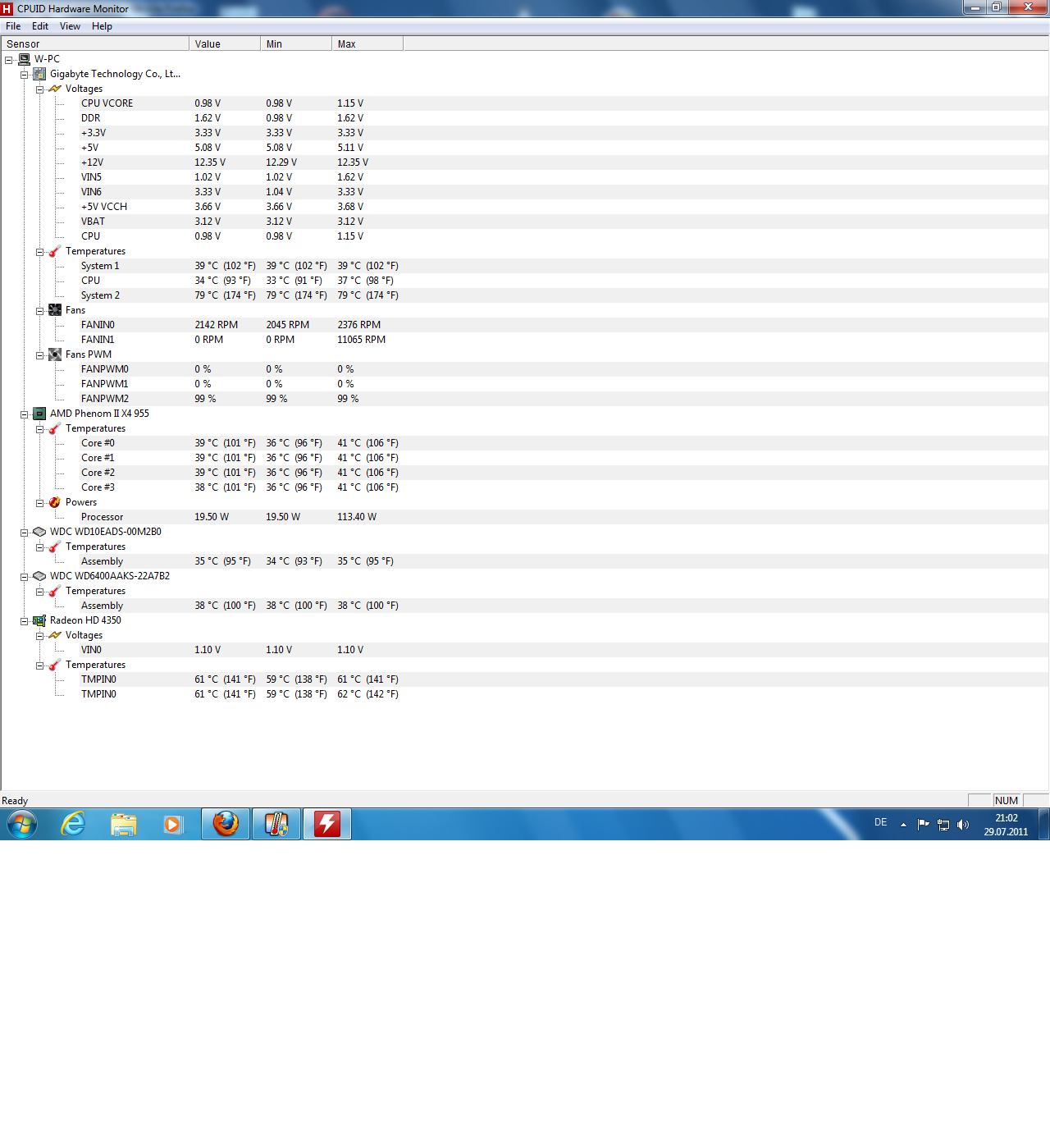Collapse the Radeon HD 4350 node
Screen dimensions: 1050x1148
(x=24, y=621)
